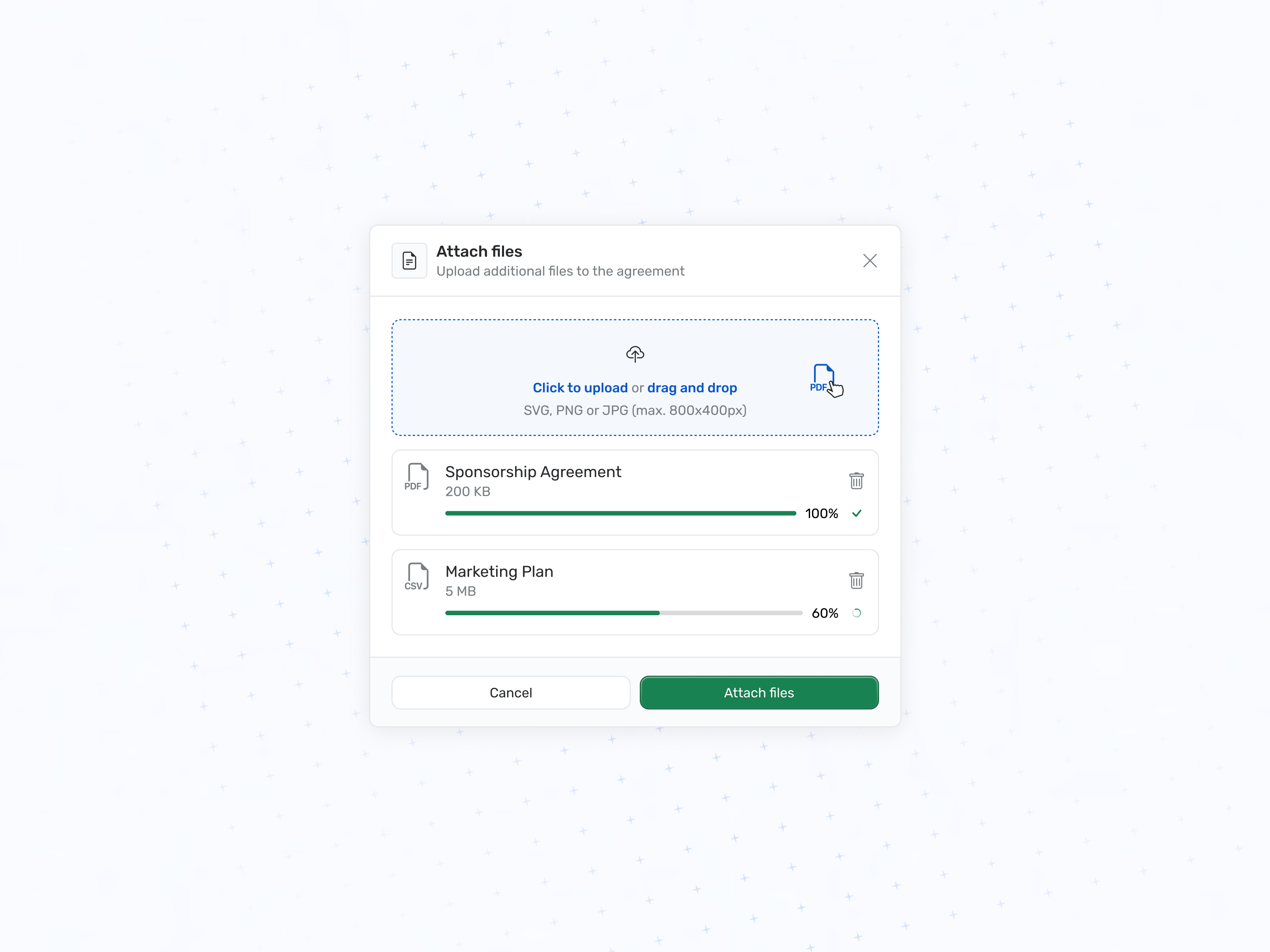Click the Cancel button

click(511, 693)
